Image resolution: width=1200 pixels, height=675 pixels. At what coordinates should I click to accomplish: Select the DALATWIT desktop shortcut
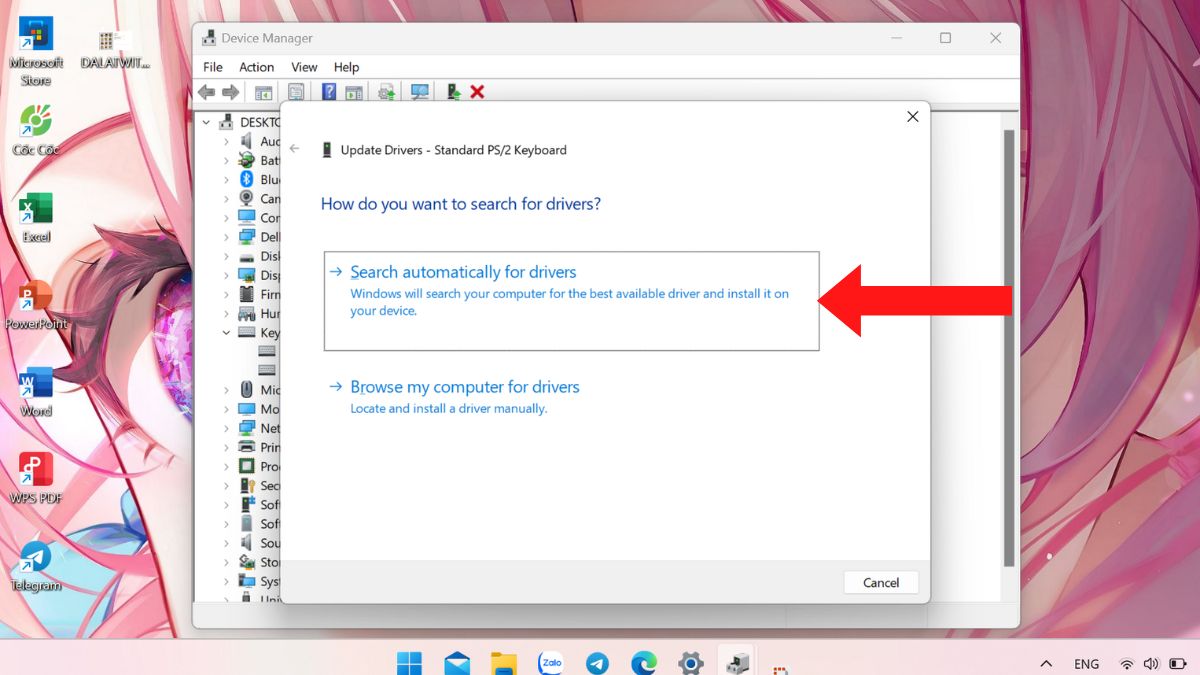pyautogui.click(x=114, y=49)
